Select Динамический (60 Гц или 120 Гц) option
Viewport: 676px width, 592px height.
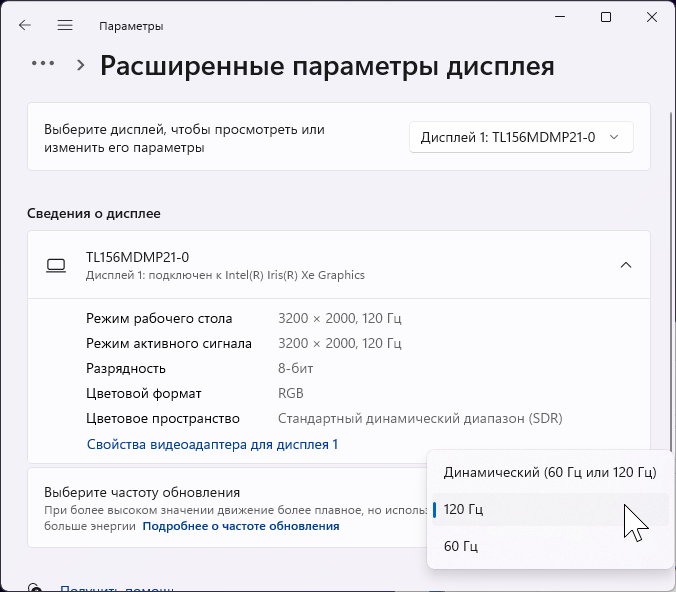point(549,472)
